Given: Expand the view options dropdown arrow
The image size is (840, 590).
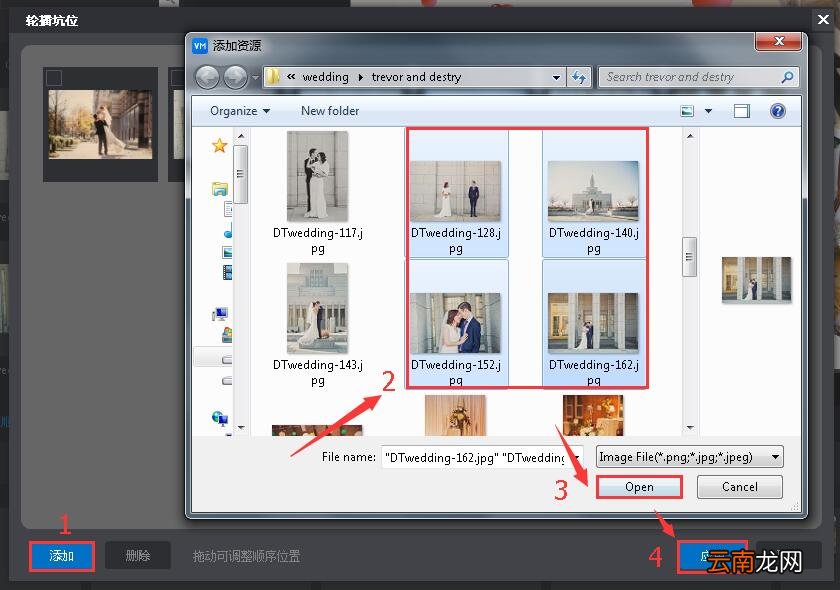Looking at the screenshot, I should coord(708,111).
